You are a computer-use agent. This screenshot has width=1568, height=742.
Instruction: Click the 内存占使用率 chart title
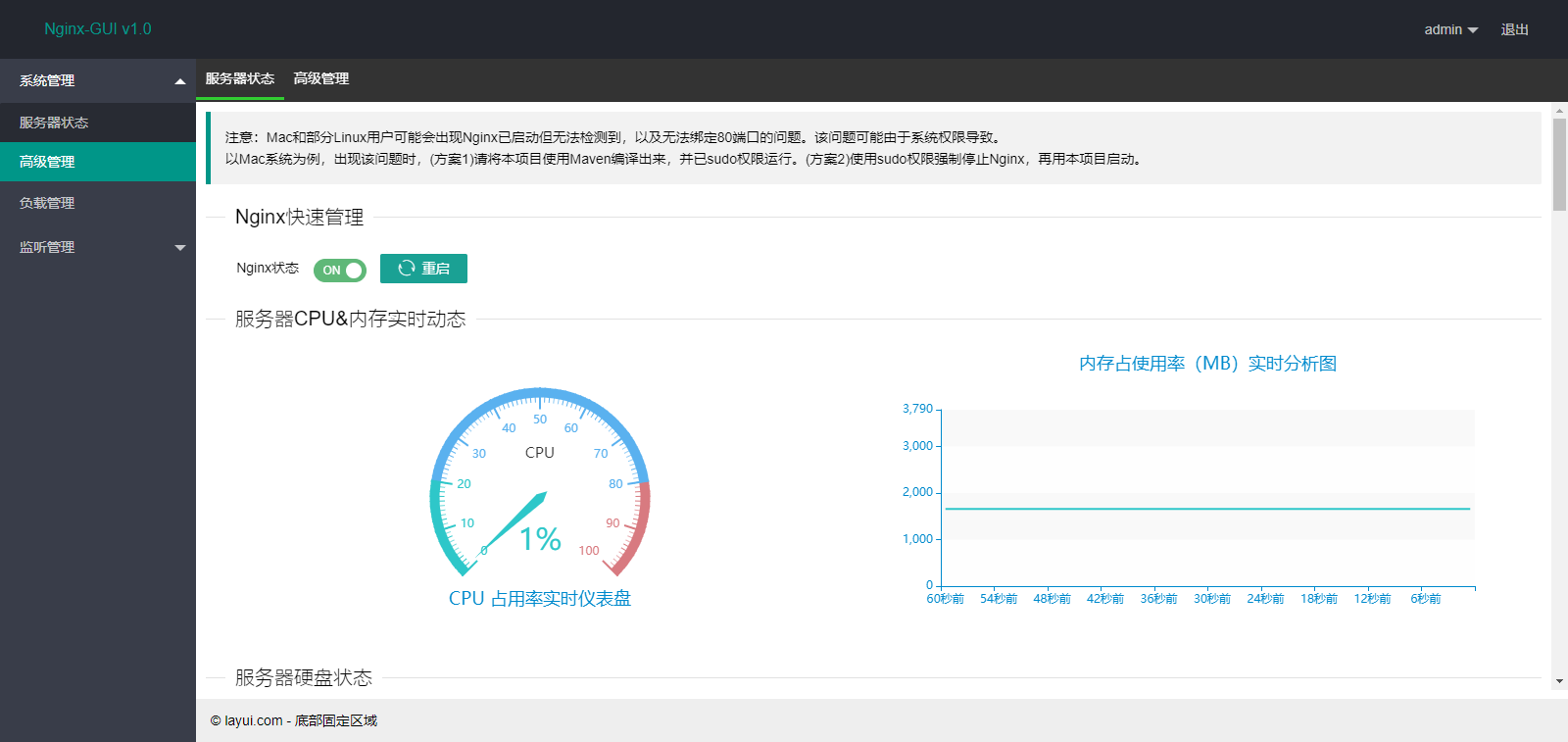click(x=1207, y=364)
